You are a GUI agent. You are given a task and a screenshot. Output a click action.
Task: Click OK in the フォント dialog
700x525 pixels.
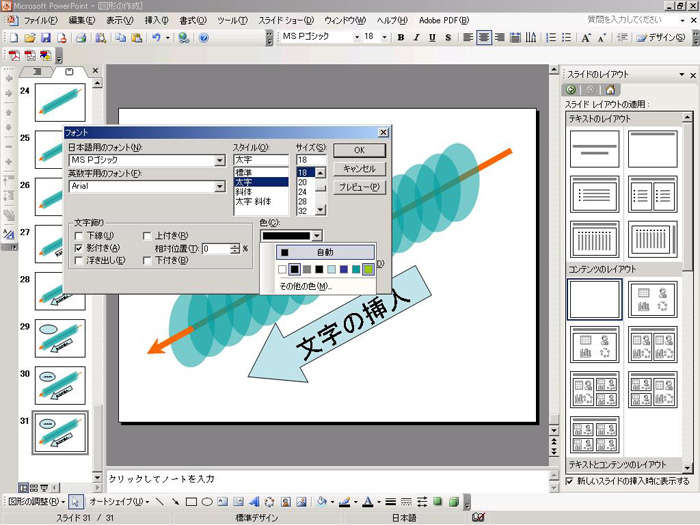tap(359, 150)
